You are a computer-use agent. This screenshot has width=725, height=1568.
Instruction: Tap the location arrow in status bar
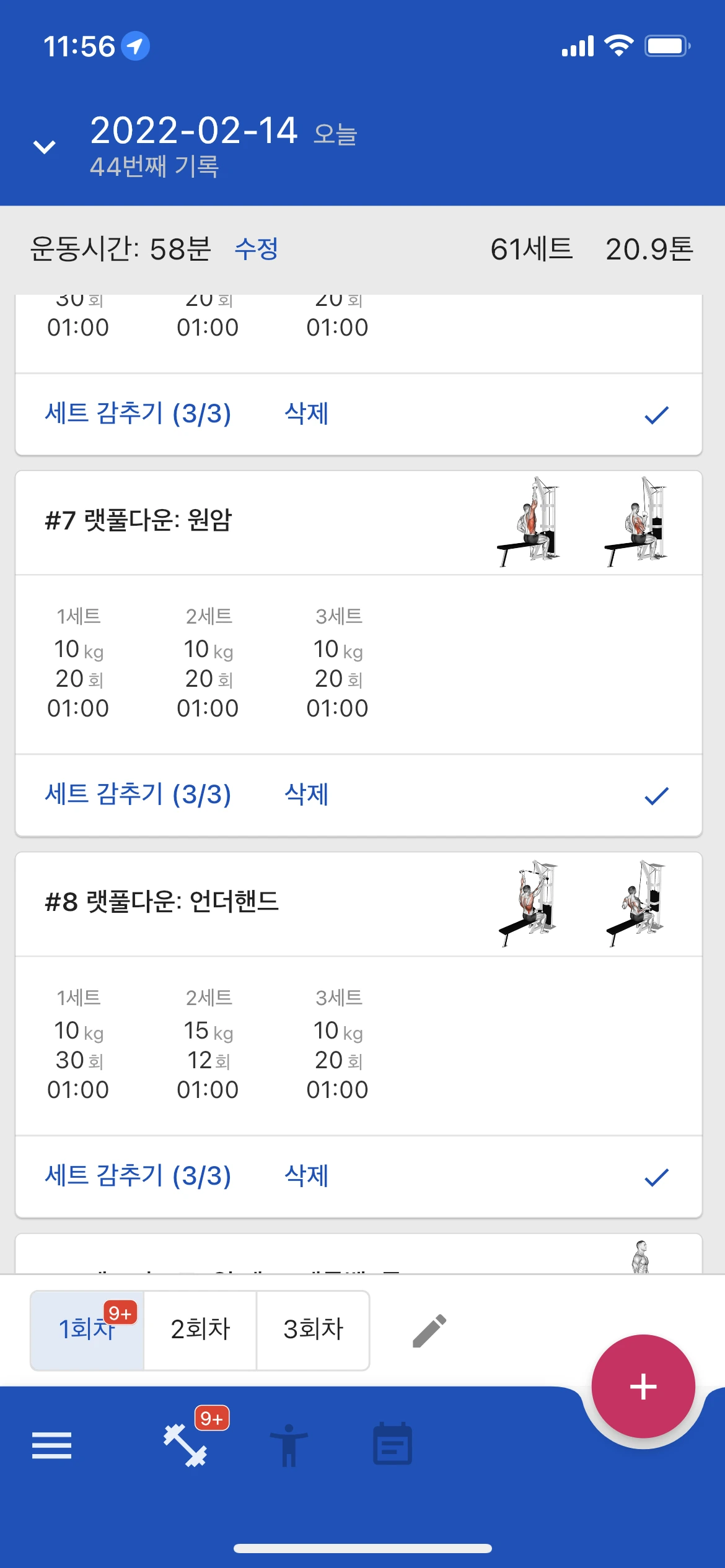(135, 46)
